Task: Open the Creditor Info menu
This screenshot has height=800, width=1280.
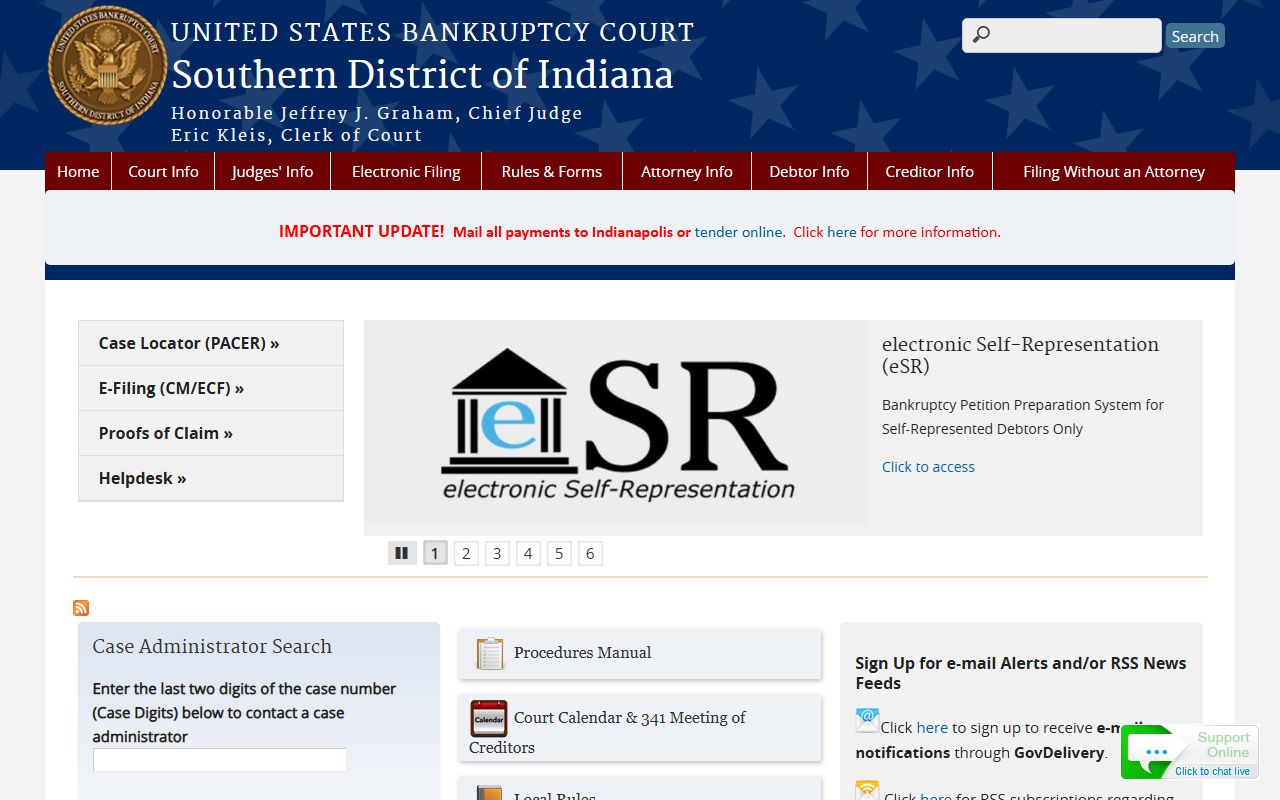Action: (929, 171)
